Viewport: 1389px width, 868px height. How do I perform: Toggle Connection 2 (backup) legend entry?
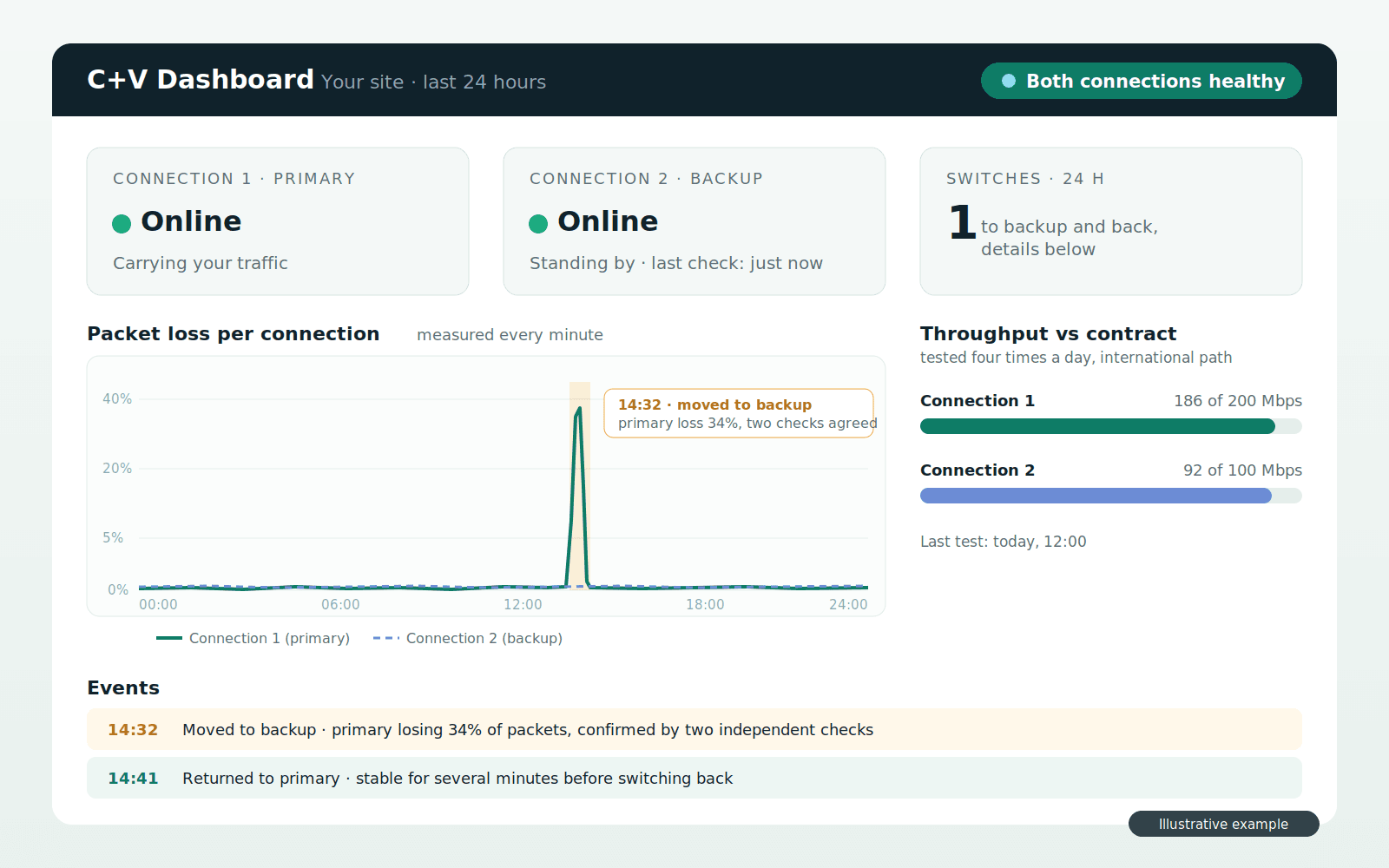click(x=468, y=638)
